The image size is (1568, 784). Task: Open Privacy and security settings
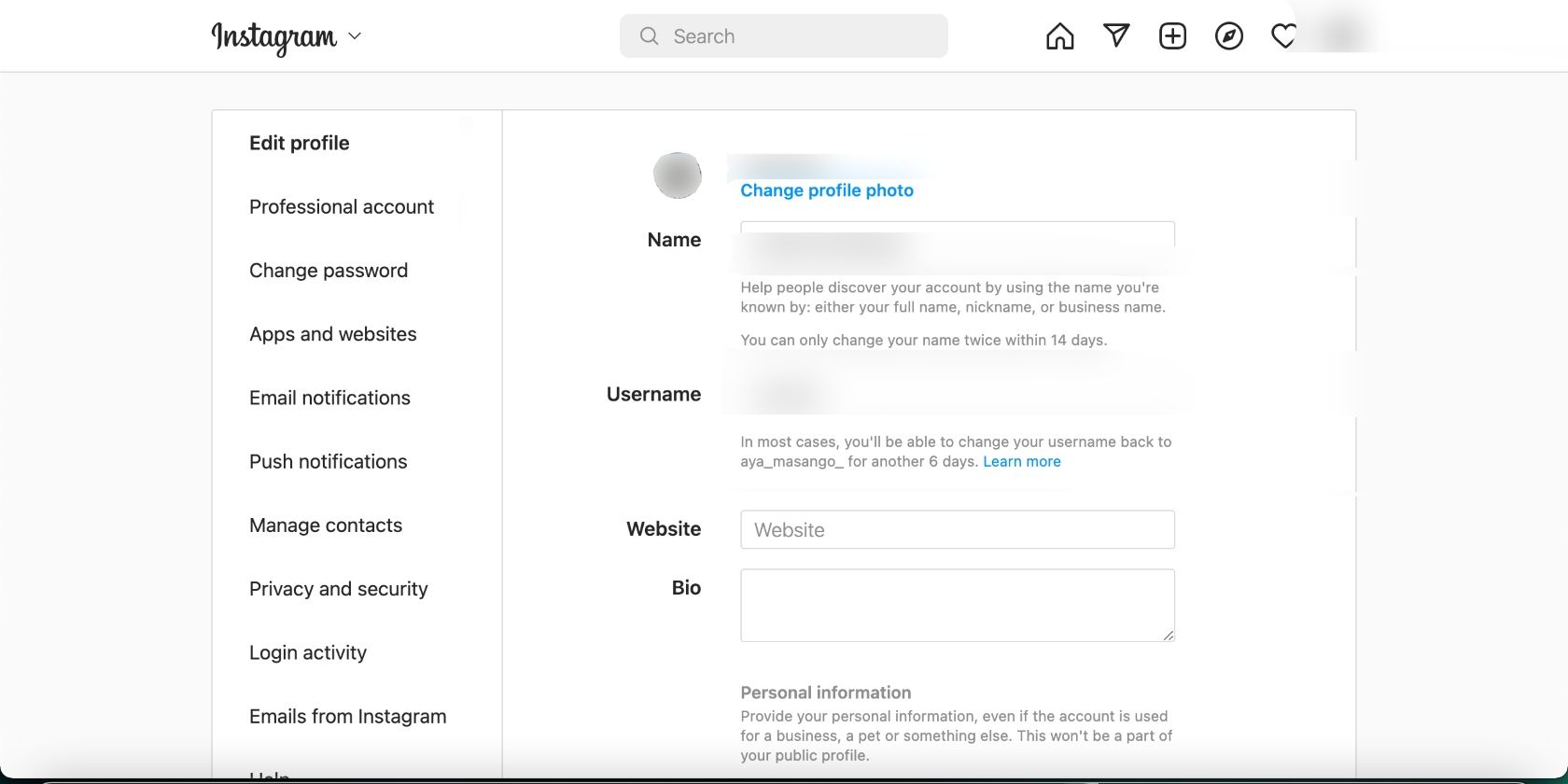(x=338, y=589)
